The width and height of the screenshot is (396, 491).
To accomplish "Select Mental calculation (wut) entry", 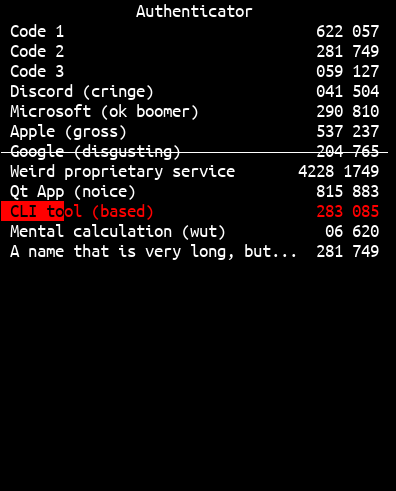I will tap(195, 231).
